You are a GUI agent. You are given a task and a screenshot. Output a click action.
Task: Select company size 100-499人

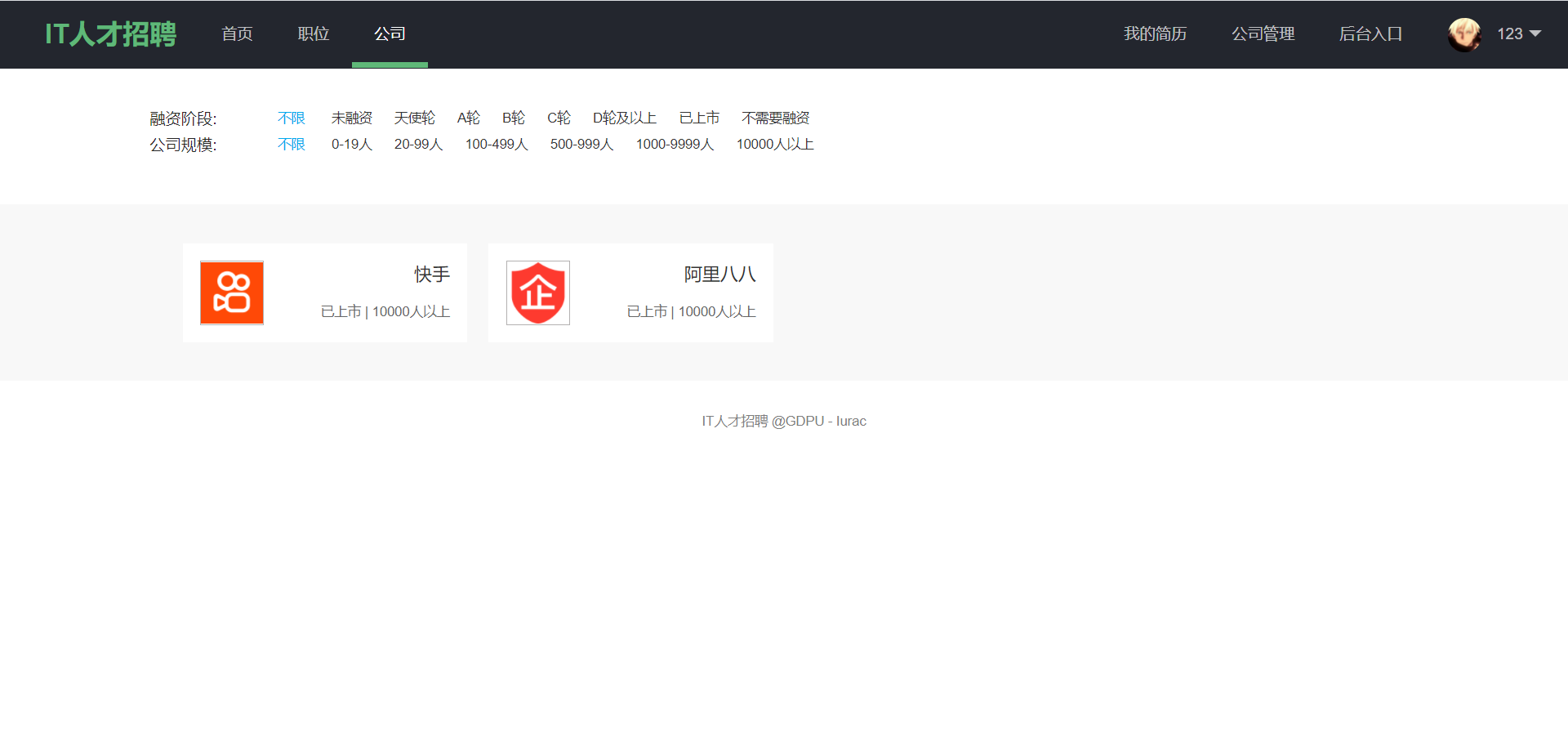[x=497, y=144]
